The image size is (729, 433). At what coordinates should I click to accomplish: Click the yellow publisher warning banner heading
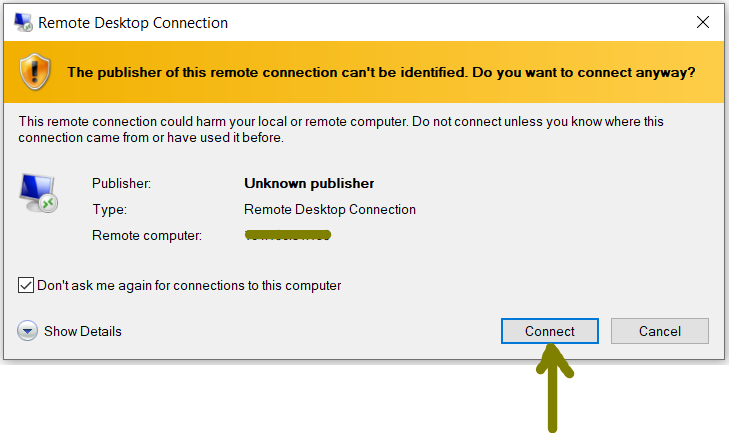click(381, 73)
